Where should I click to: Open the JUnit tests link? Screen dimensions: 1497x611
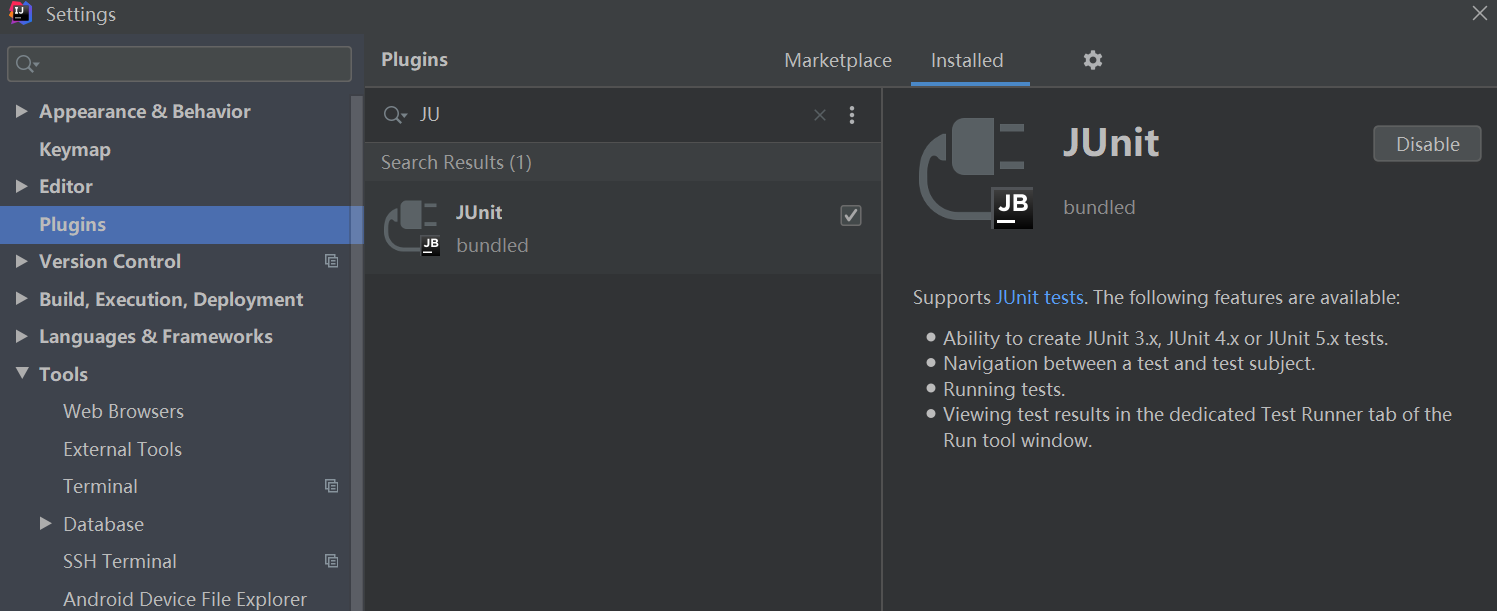coord(1039,297)
